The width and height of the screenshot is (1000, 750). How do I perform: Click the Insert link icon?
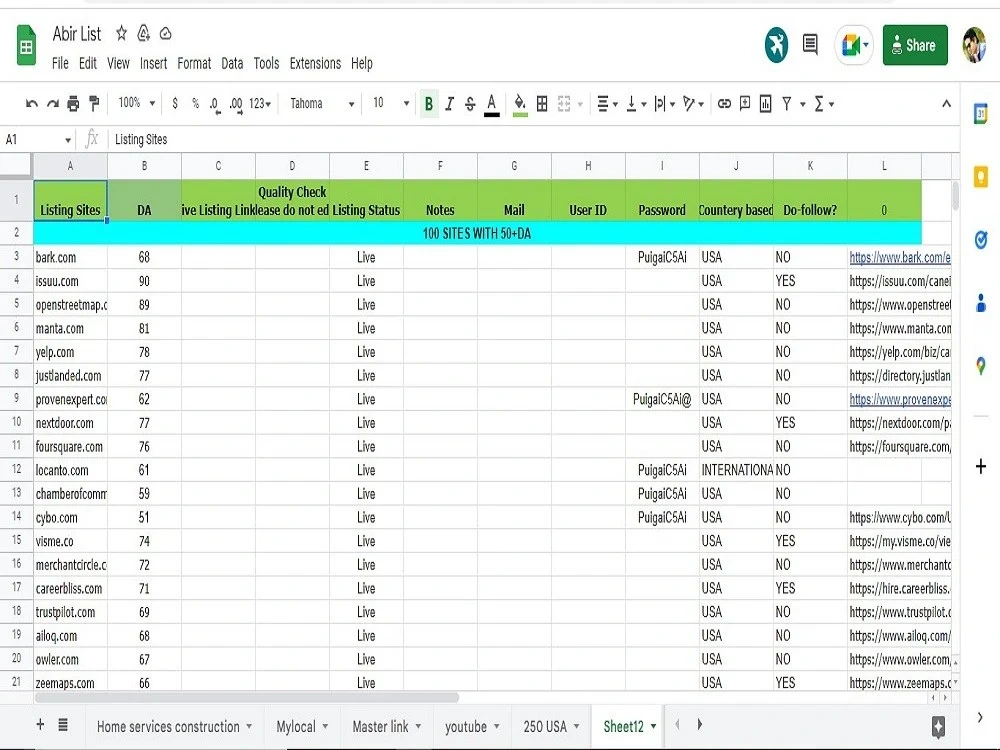(x=724, y=103)
